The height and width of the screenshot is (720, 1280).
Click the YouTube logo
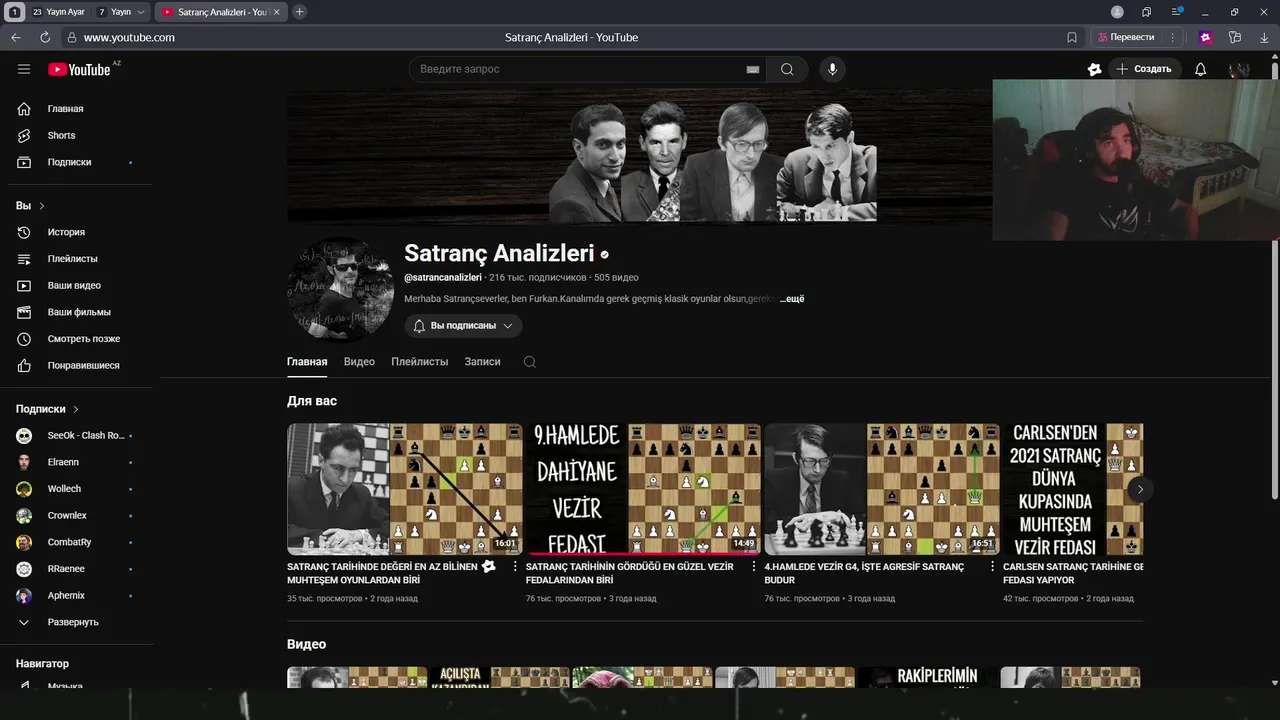click(x=79, y=69)
